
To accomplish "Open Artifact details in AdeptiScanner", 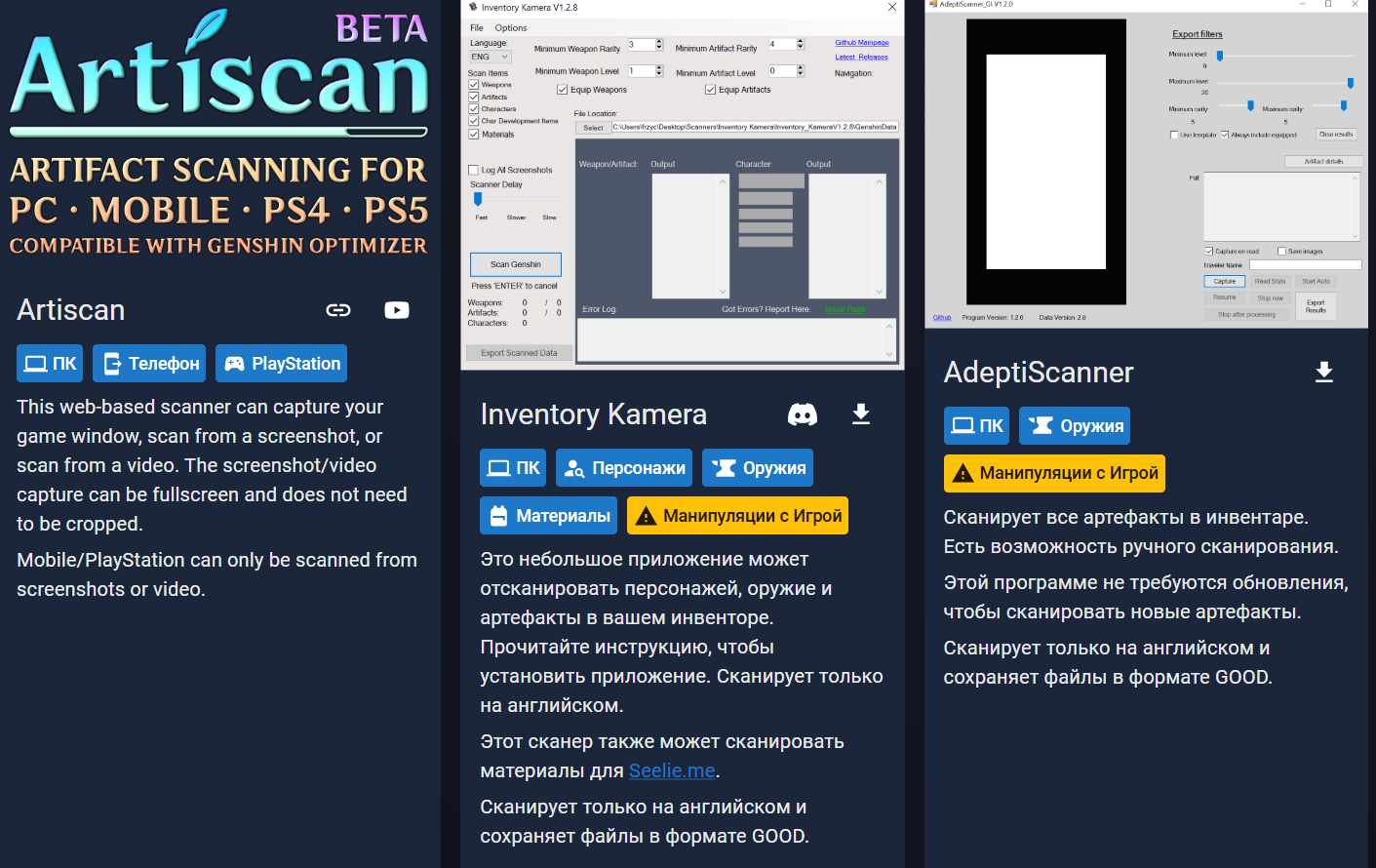I will (1323, 162).
